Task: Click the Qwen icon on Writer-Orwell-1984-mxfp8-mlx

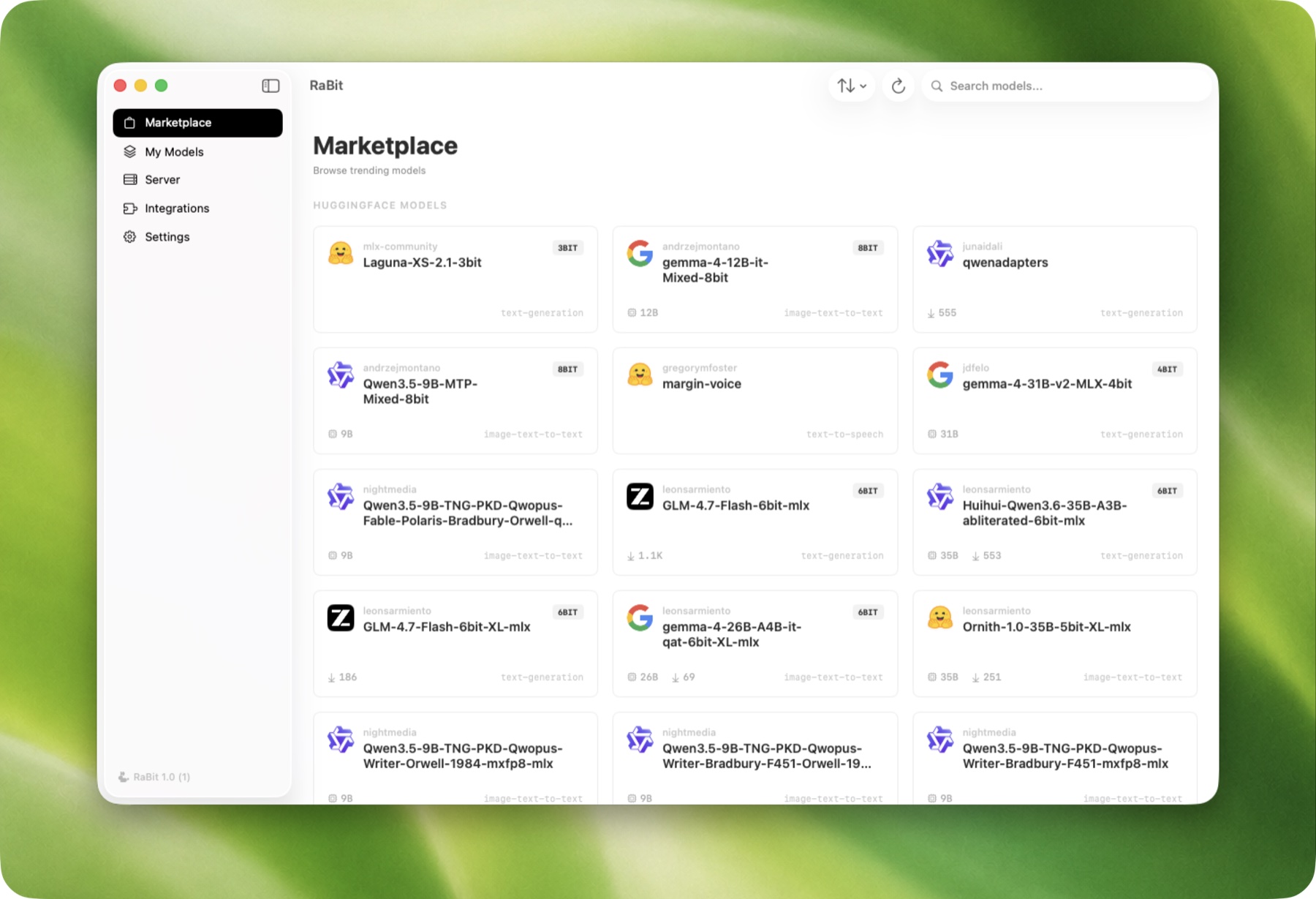Action: pos(341,739)
